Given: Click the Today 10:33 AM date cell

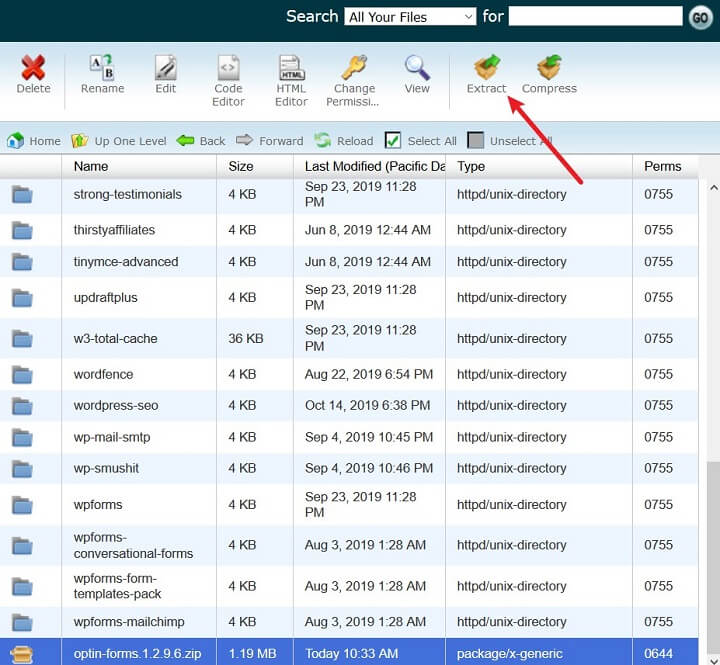Looking at the screenshot, I should click(x=352, y=654).
